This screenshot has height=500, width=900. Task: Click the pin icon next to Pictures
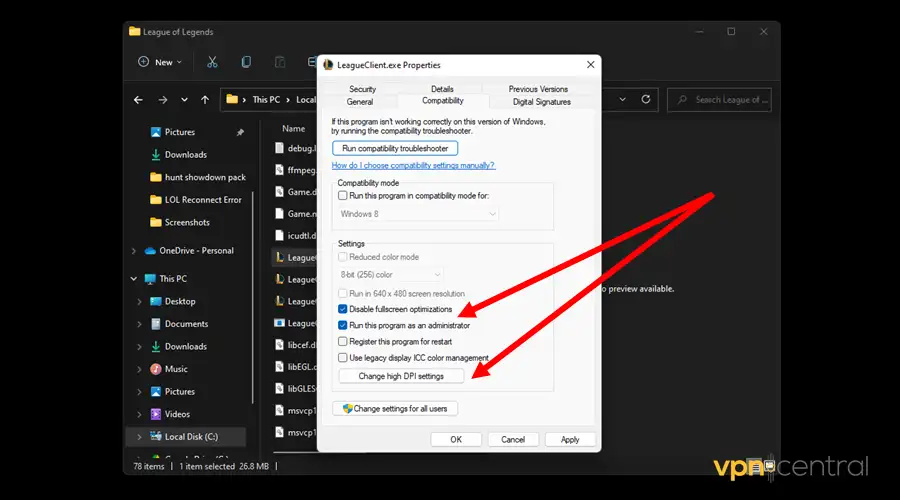(x=240, y=133)
